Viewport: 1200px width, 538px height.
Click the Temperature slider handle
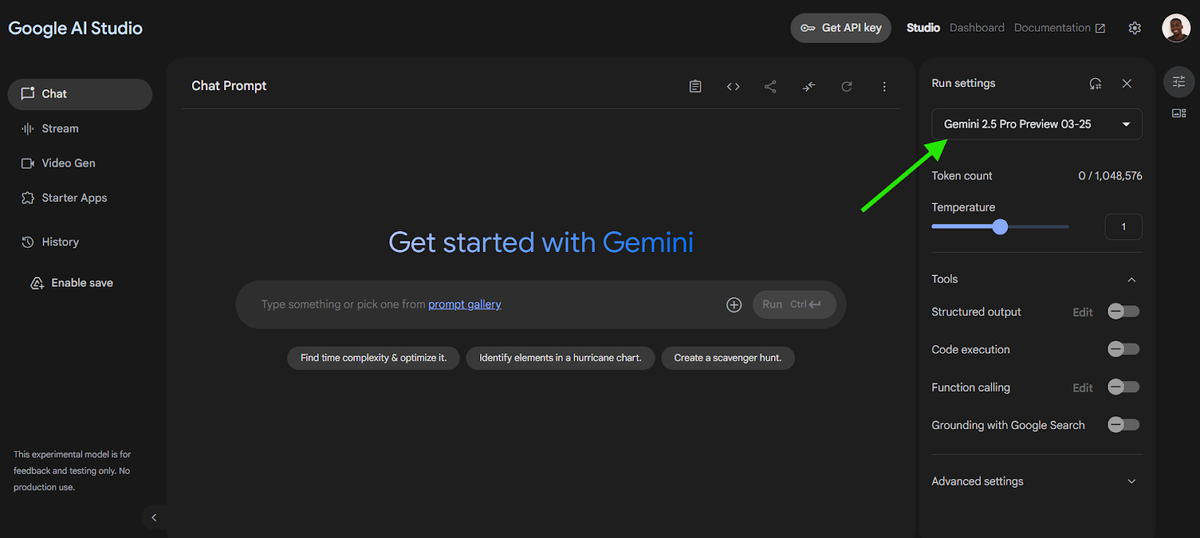click(x=1000, y=227)
